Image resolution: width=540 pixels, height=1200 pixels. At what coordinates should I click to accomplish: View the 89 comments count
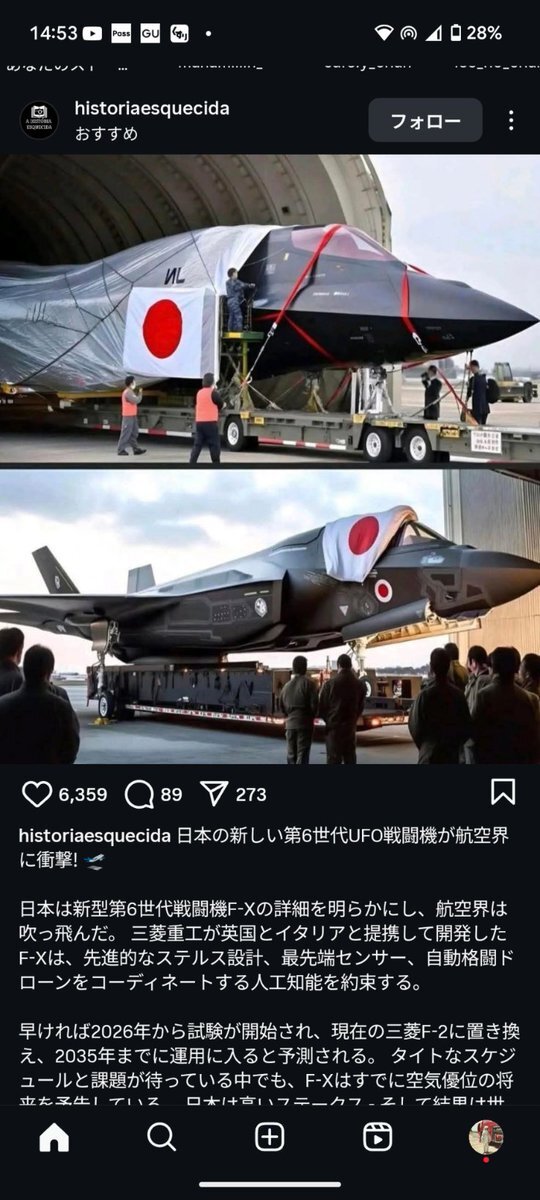point(171,795)
